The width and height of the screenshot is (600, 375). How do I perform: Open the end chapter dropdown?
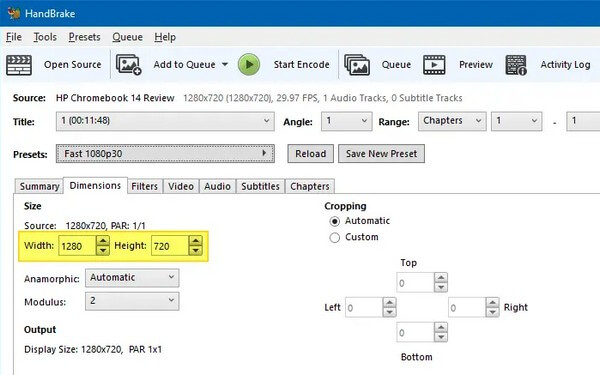click(x=583, y=121)
